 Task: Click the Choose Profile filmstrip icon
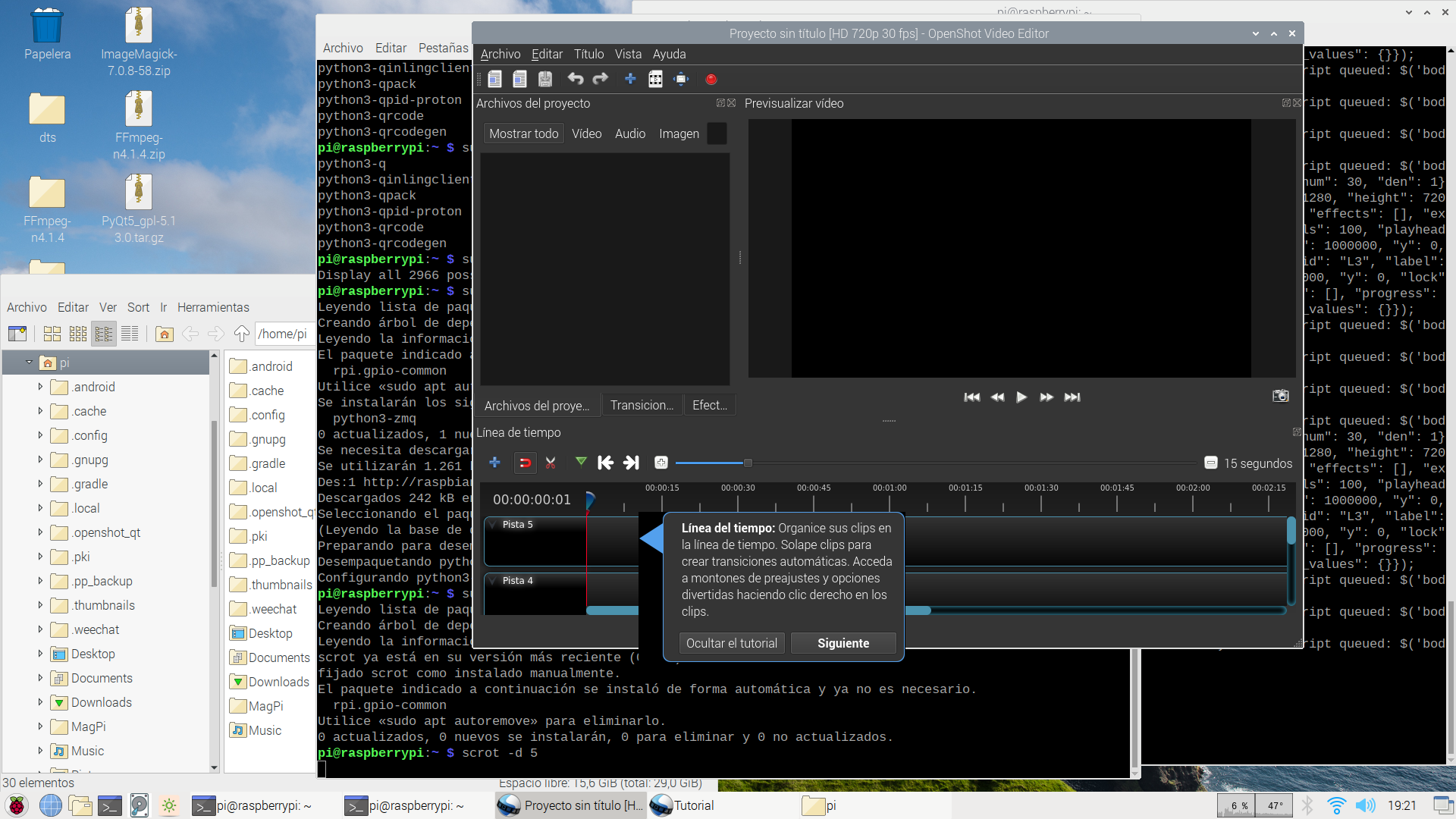point(655,79)
